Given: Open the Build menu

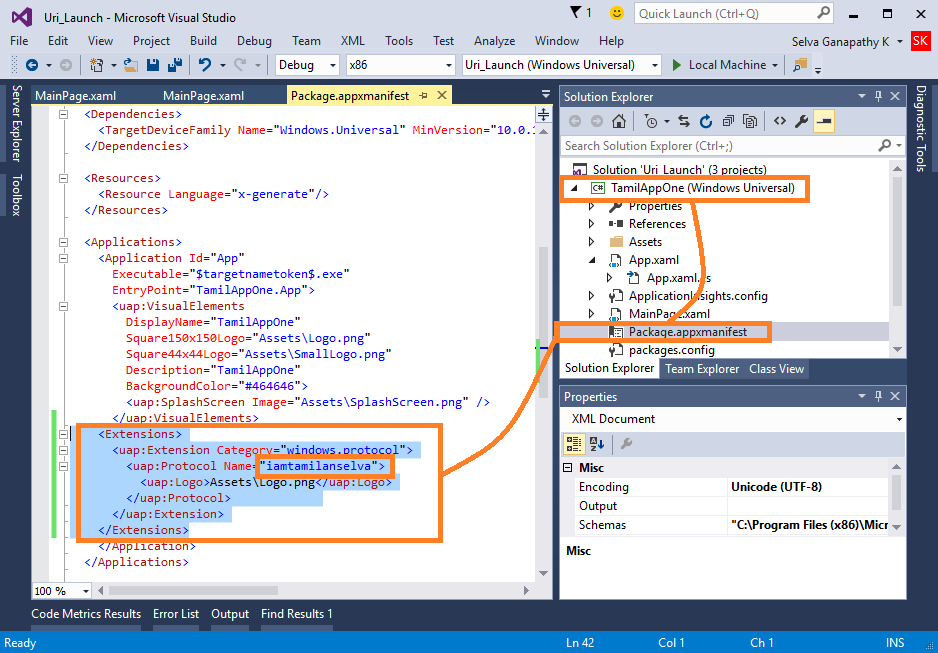Looking at the screenshot, I should coord(203,41).
